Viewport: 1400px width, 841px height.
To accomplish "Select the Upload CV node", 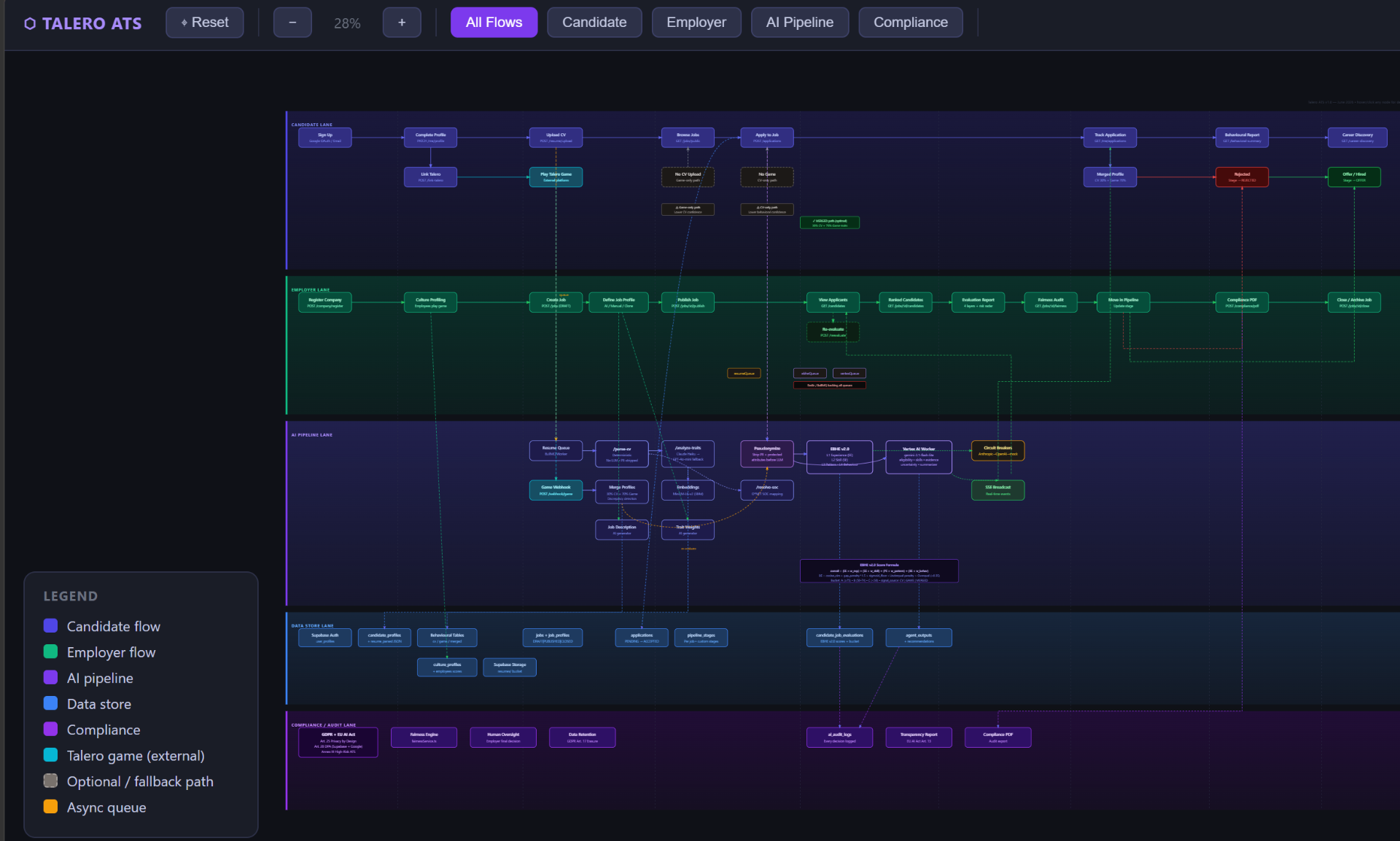I will (x=556, y=138).
